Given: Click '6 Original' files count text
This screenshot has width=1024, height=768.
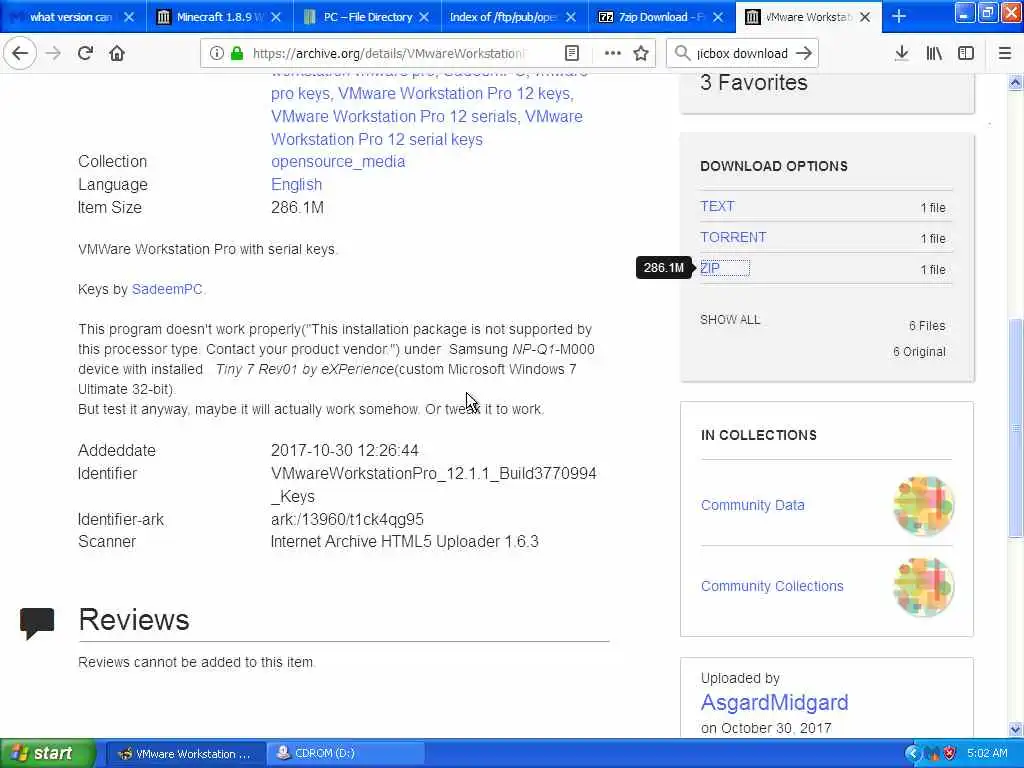Looking at the screenshot, I should click(919, 351).
